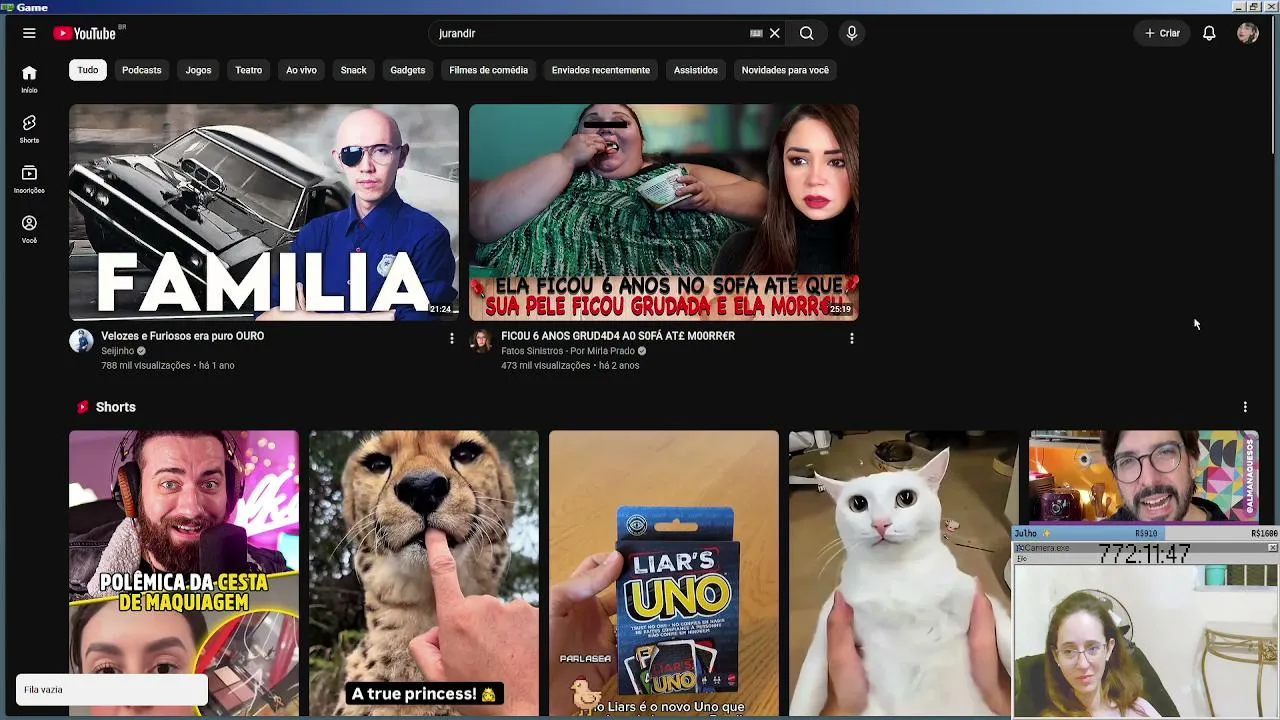Click the magnifying glass search button
Screen dimensions: 1280x720
pyautogui.click(x=806, y=33)
